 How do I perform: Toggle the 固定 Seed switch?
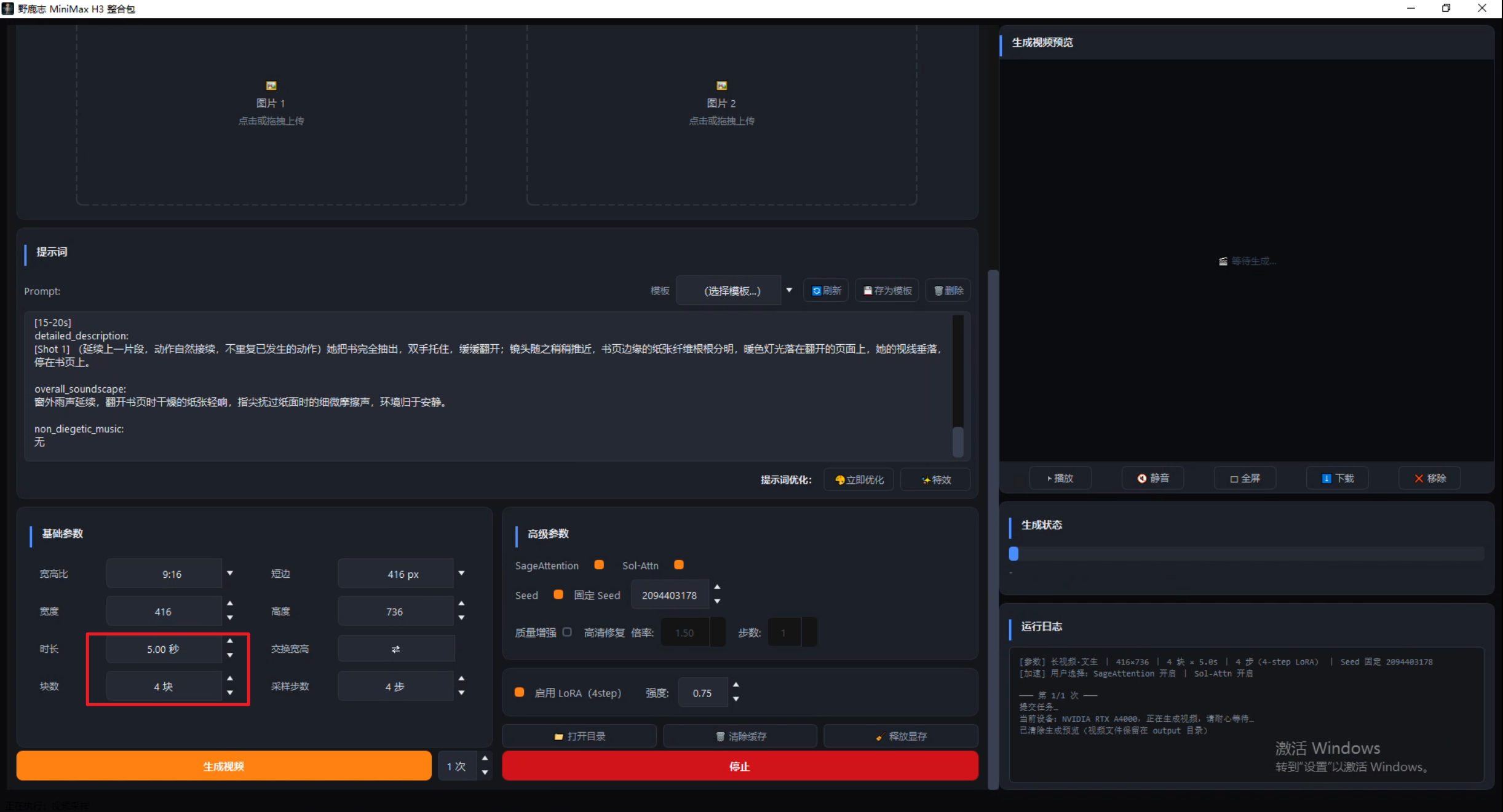pos(558,594)
